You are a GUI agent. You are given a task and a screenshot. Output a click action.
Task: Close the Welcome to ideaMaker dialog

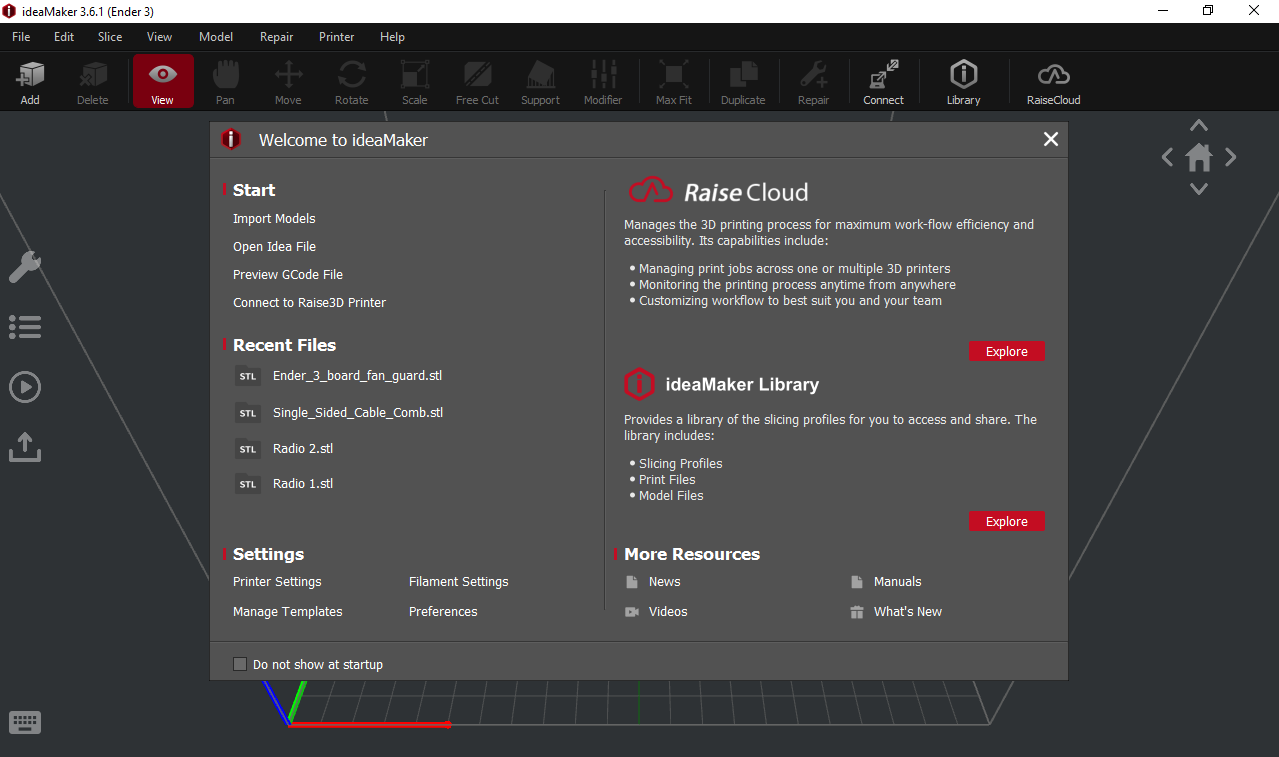click(1050, 139)
